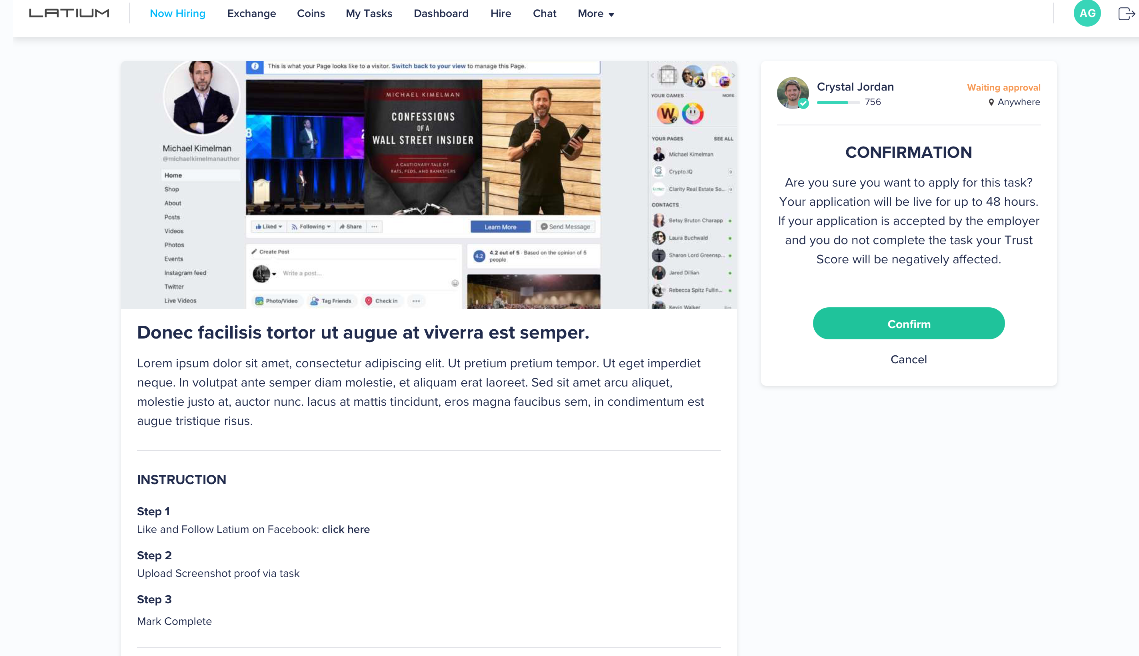Click Learn More in the Facebook screenshot
Image resolution: width=1139 pixels, height=656 pixels.
[x=500, y=227]
